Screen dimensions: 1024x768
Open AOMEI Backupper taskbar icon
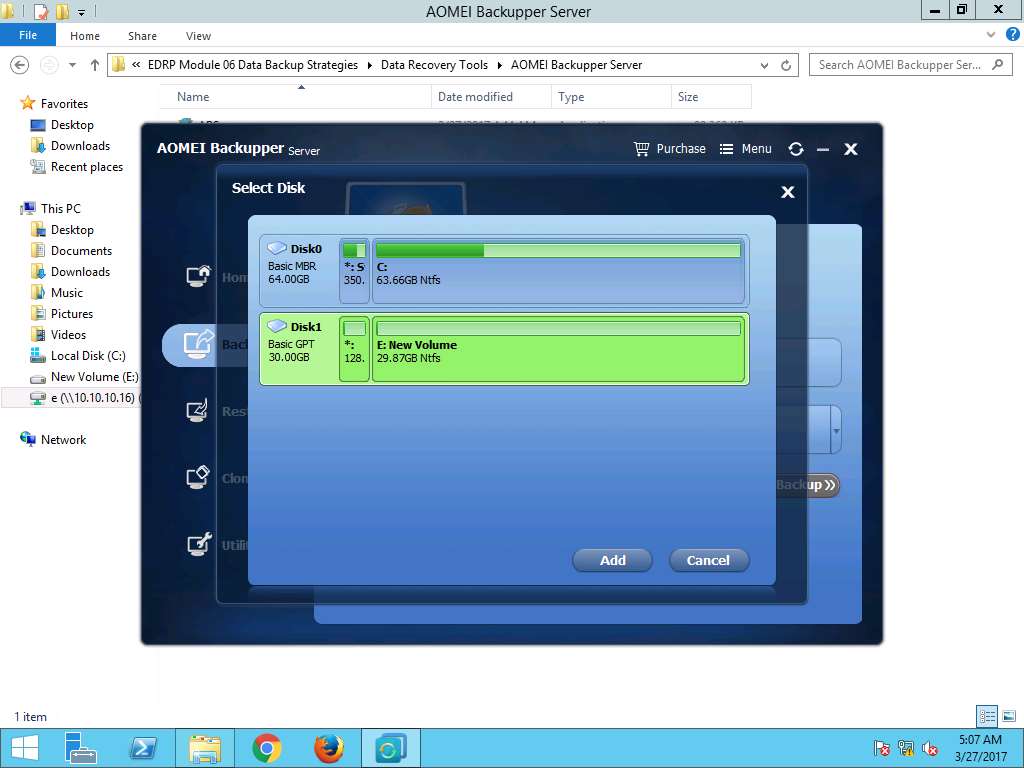click(x=391, y=748)
